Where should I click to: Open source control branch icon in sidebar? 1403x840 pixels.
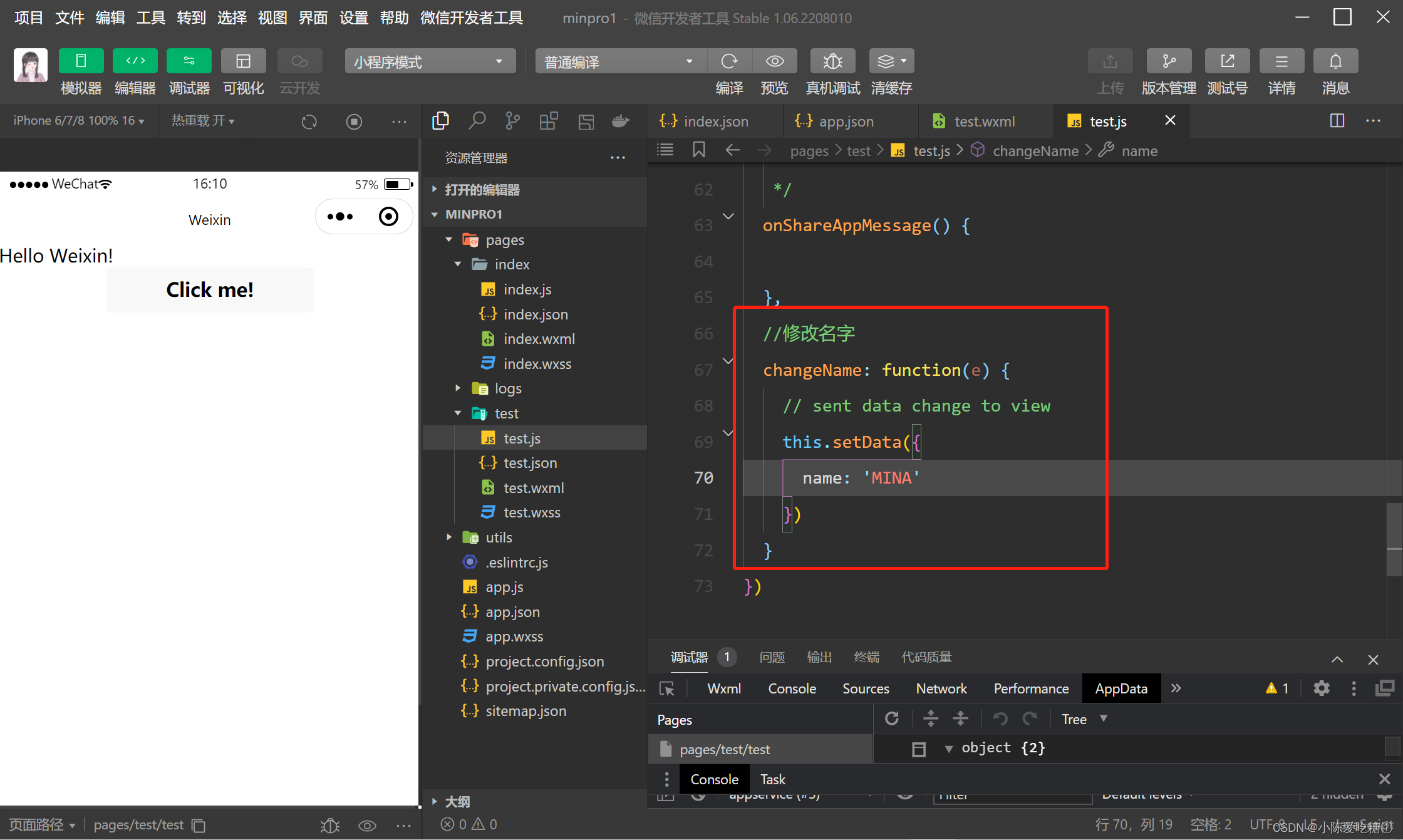(512, 120)
